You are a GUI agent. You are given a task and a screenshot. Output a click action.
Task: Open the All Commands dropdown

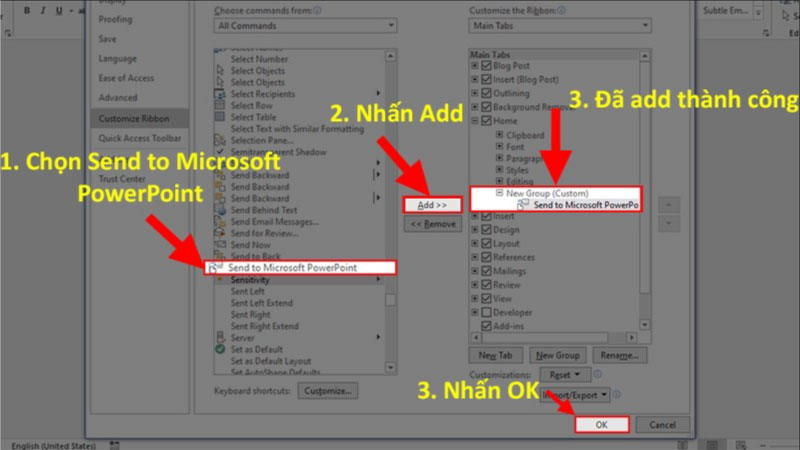[305, 26]
